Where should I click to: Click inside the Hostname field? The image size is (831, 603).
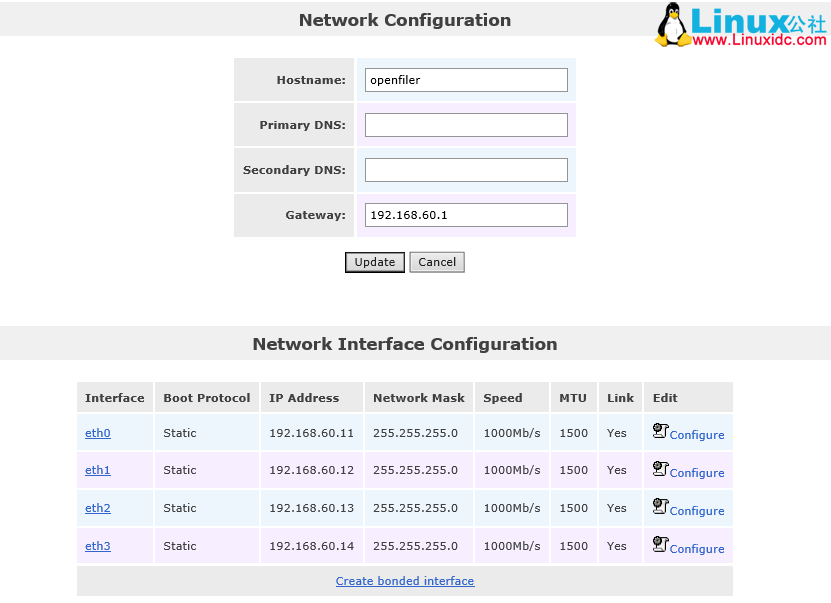[x=466, y=80]
